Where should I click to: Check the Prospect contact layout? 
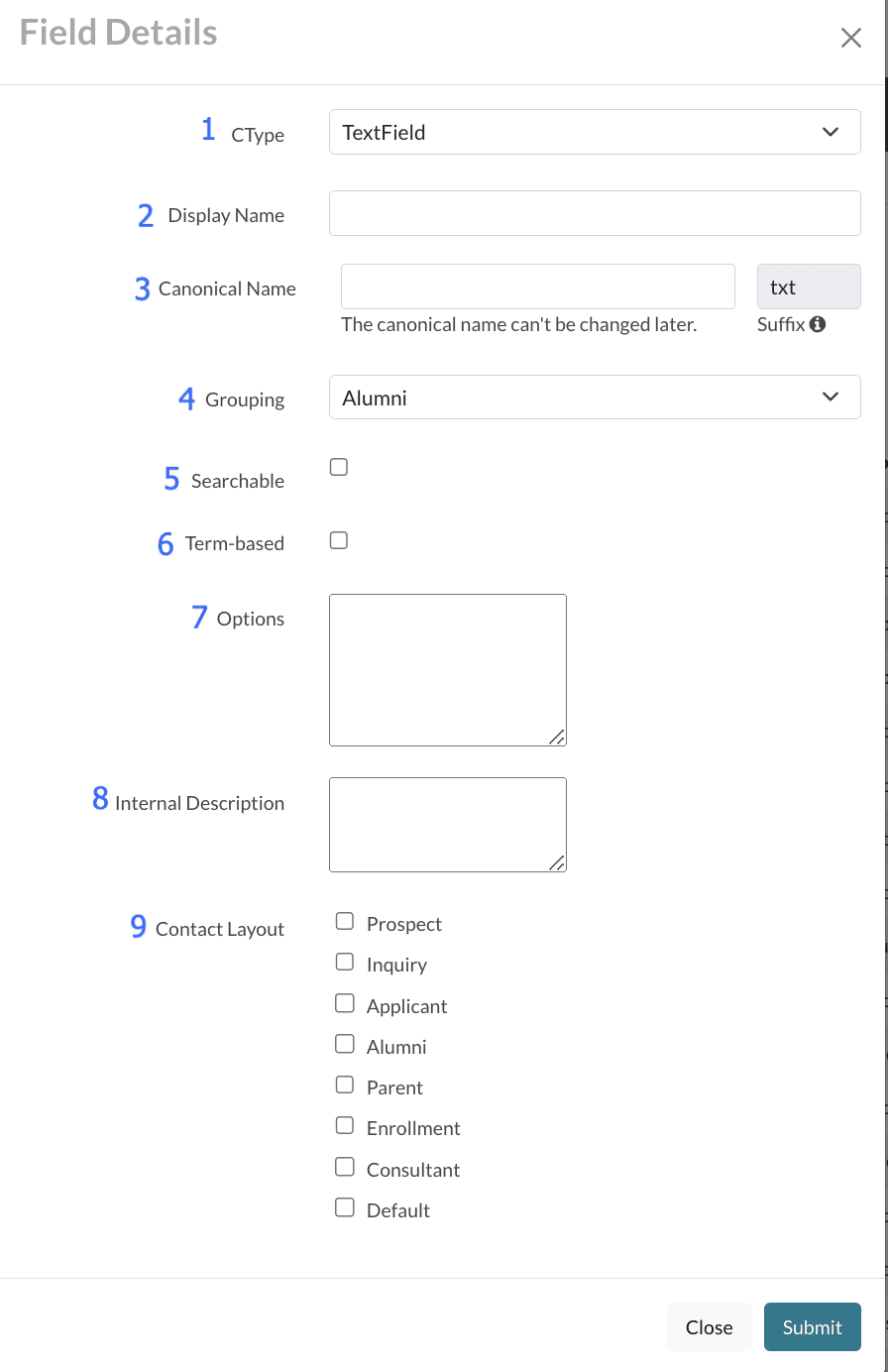click(344, 921)
